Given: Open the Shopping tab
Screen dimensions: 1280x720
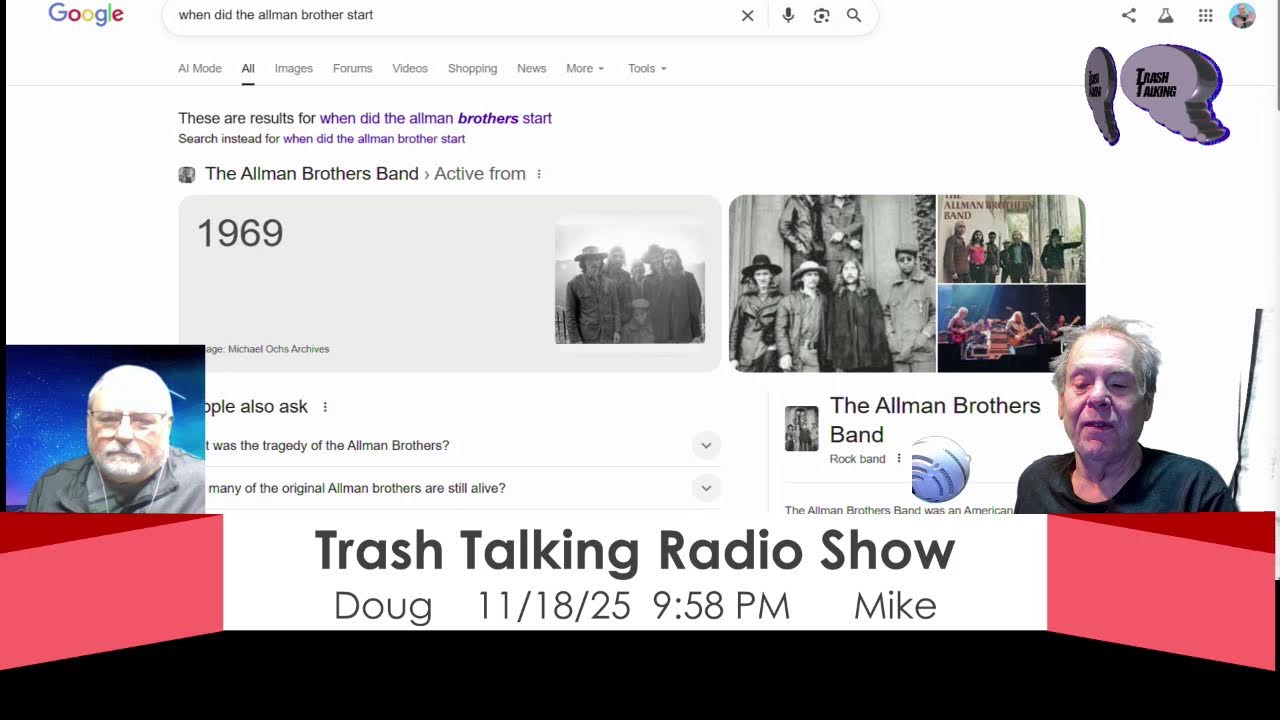Looking at the screenshot, I should tap(472, 68).
